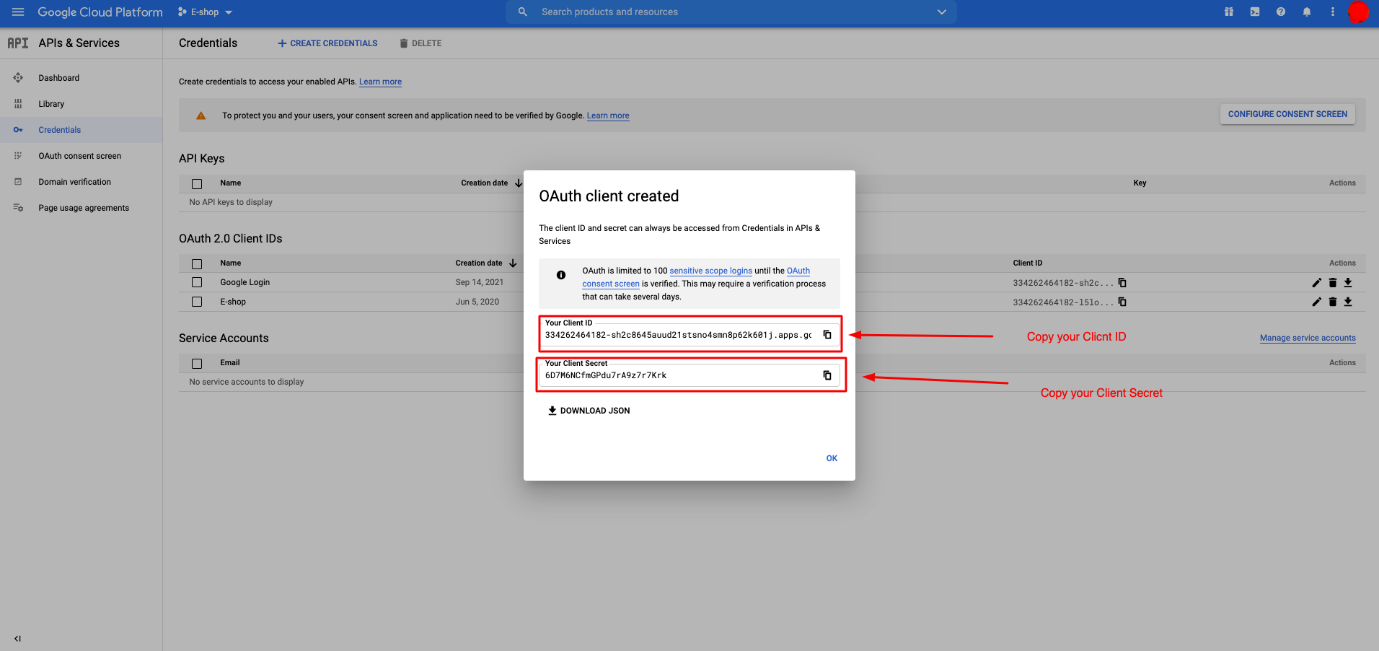1379x651 pixels.
Task: Click the Domain verification checkbox icon
Action: pos(18,182)
